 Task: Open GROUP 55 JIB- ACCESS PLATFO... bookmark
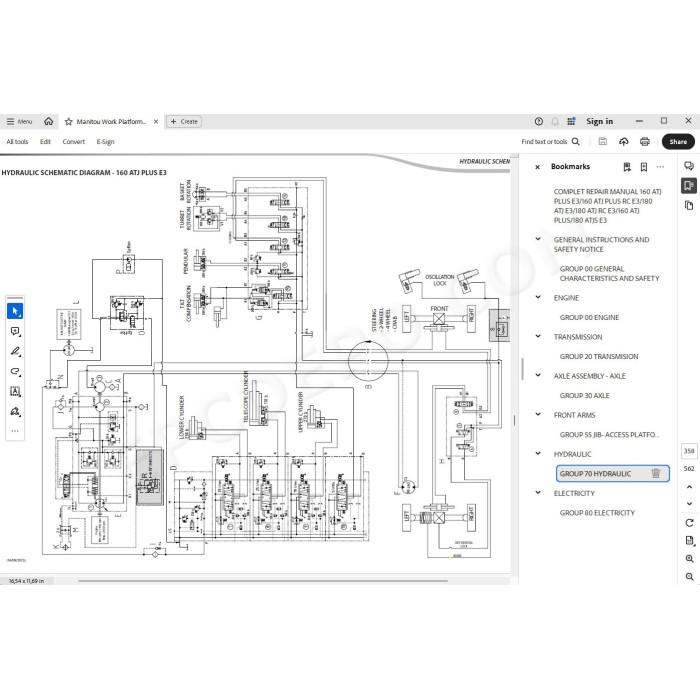click(609, 434)
